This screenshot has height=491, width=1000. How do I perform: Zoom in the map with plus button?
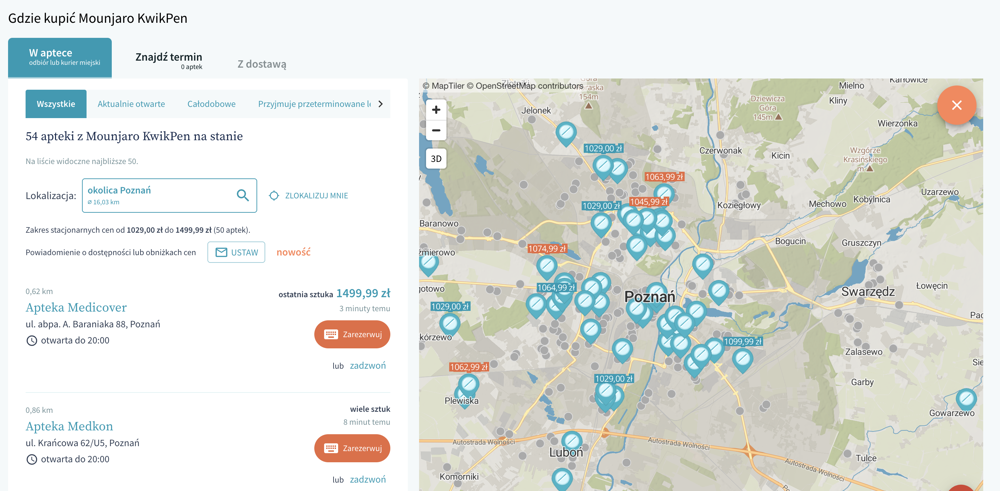(x=436, y=110)
